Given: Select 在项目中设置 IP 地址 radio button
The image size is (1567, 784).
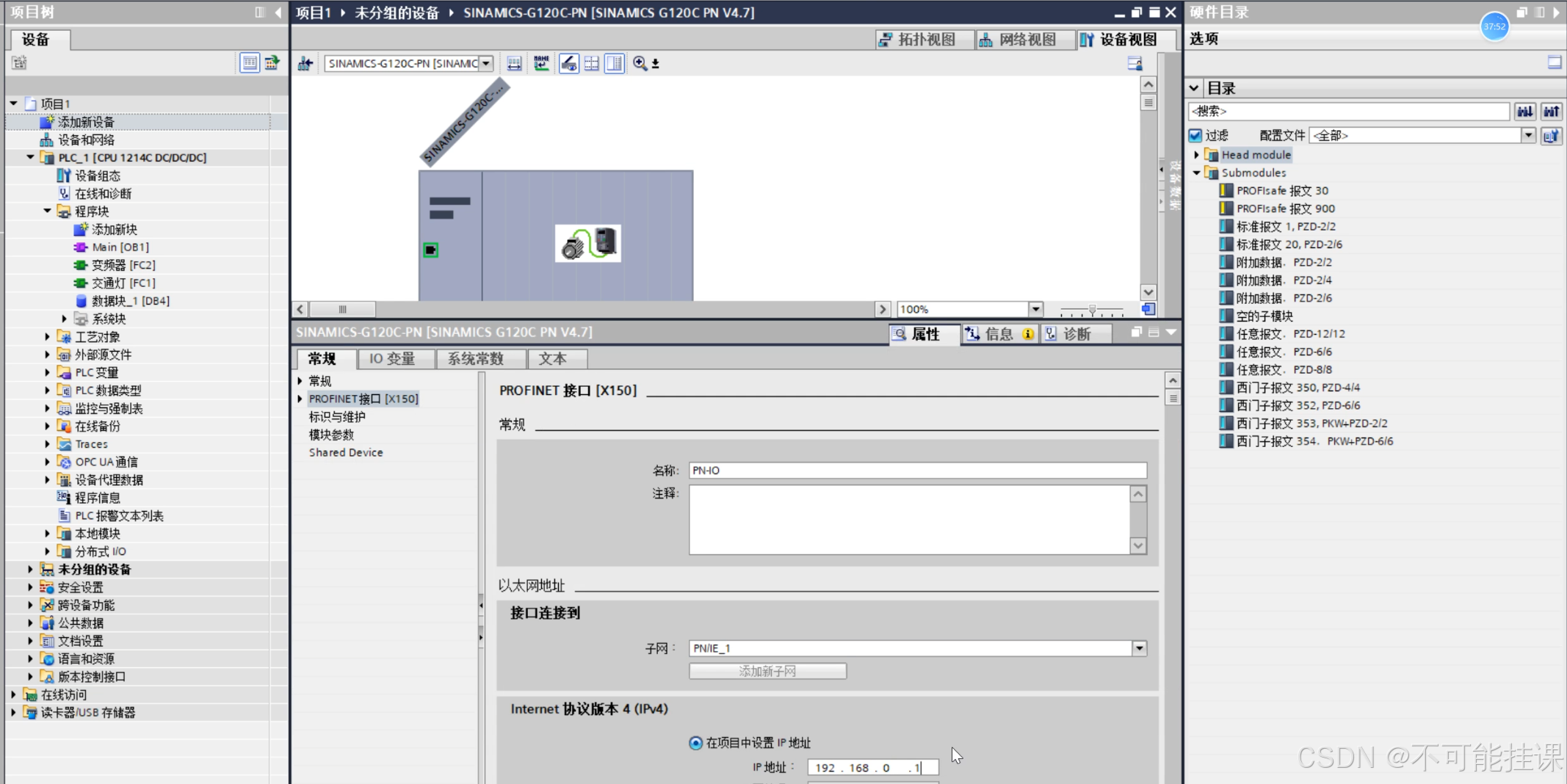Looking at the screenshot, I should pos(695,743).
